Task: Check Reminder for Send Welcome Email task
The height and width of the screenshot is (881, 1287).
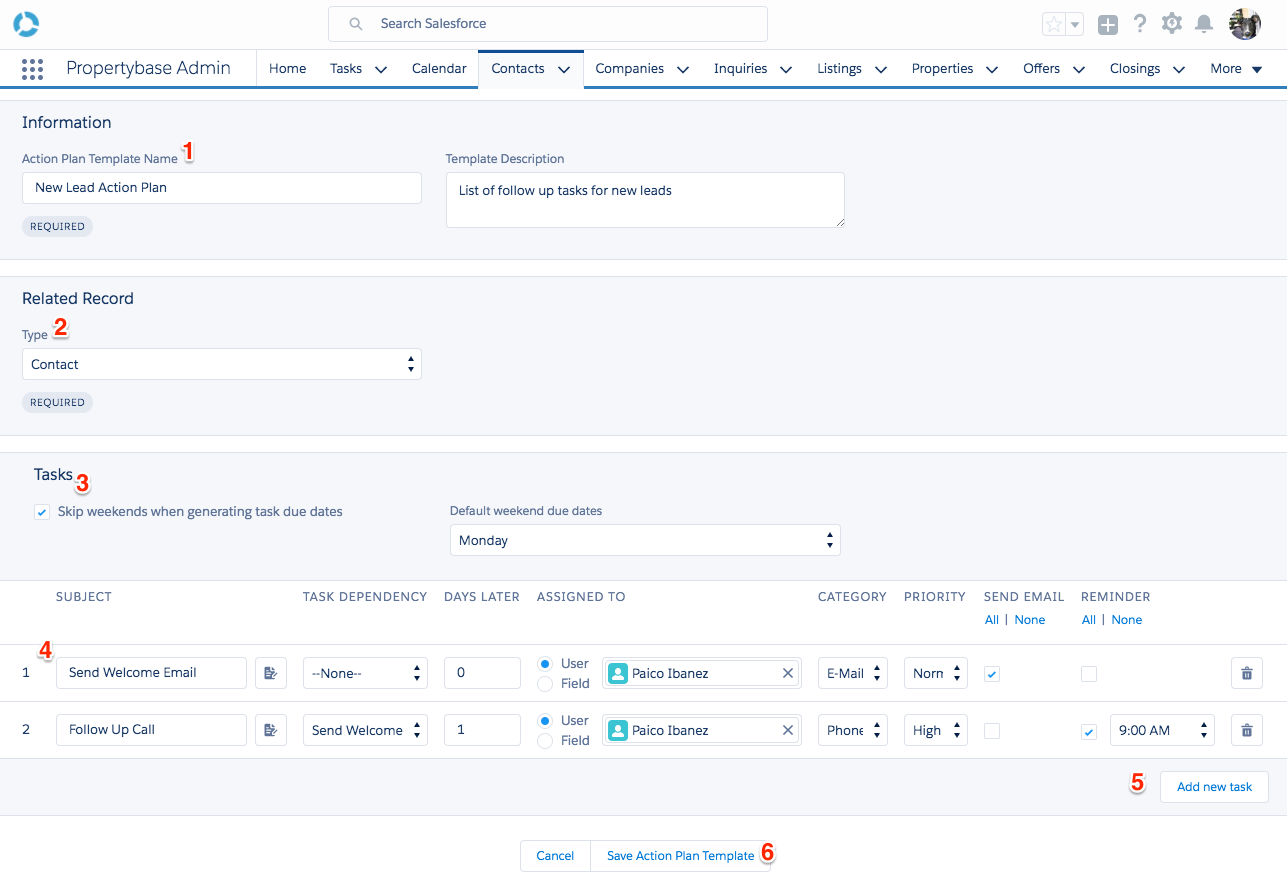Action: [1089, 674]
